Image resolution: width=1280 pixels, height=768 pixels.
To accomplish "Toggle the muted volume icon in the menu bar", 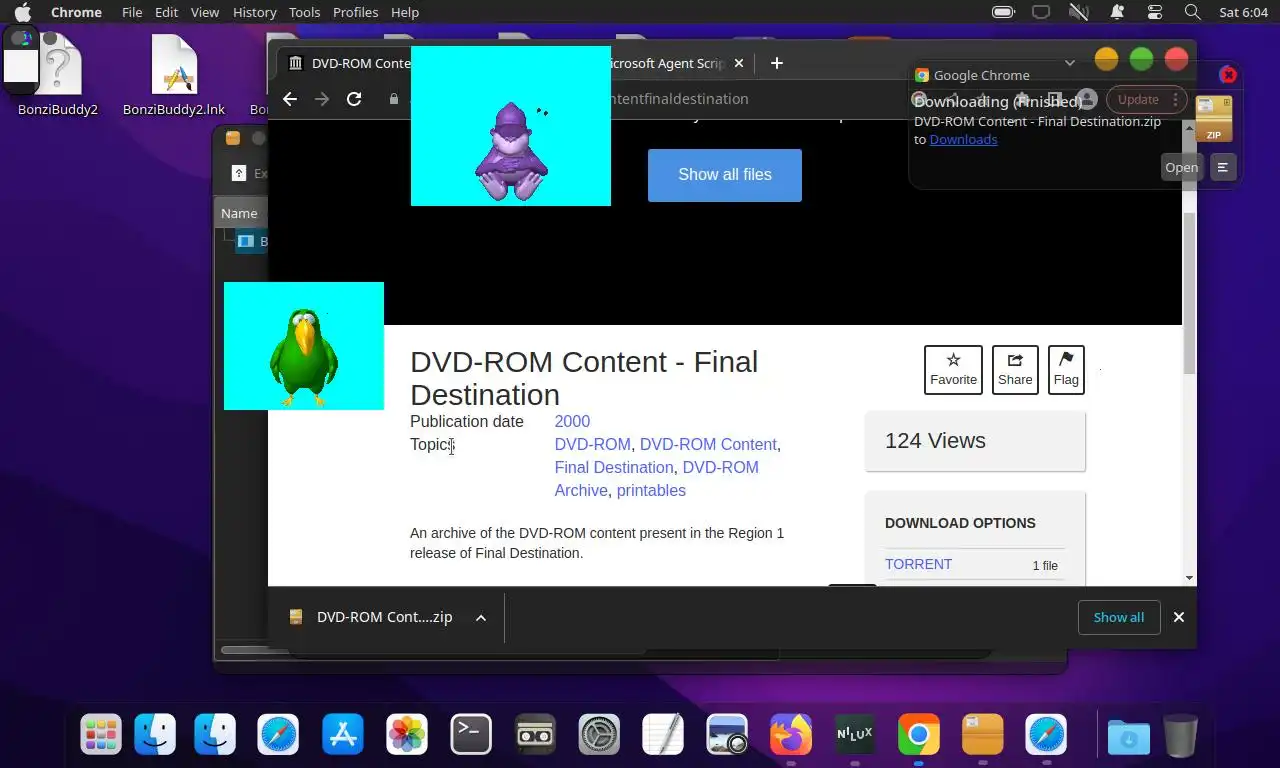I will (x=1078, y=12).
